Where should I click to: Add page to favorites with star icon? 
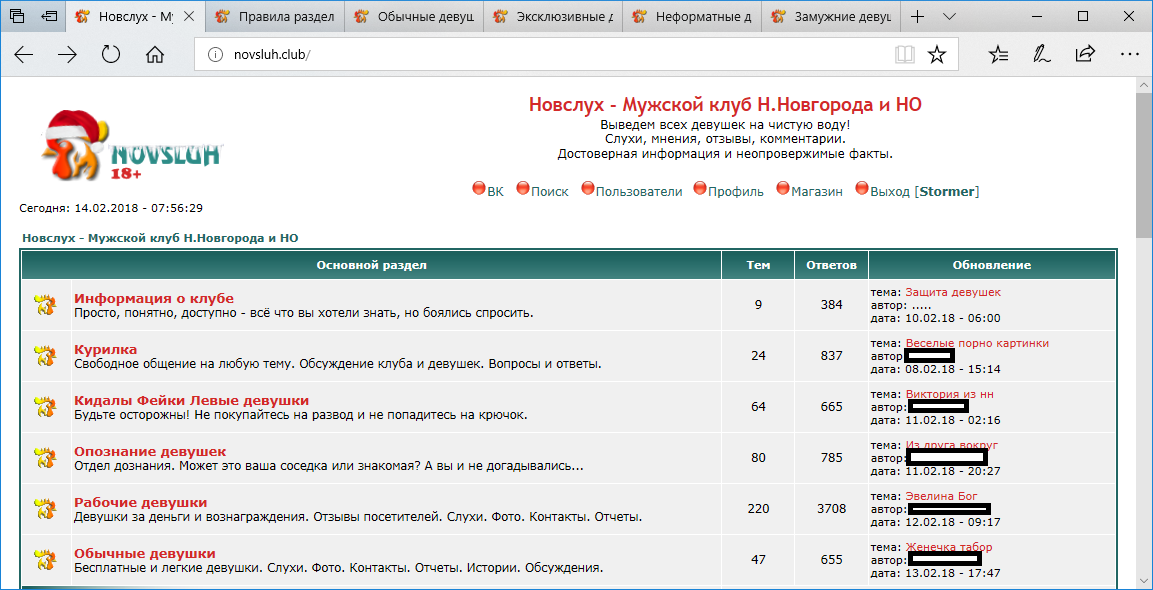tap(936, 55)
